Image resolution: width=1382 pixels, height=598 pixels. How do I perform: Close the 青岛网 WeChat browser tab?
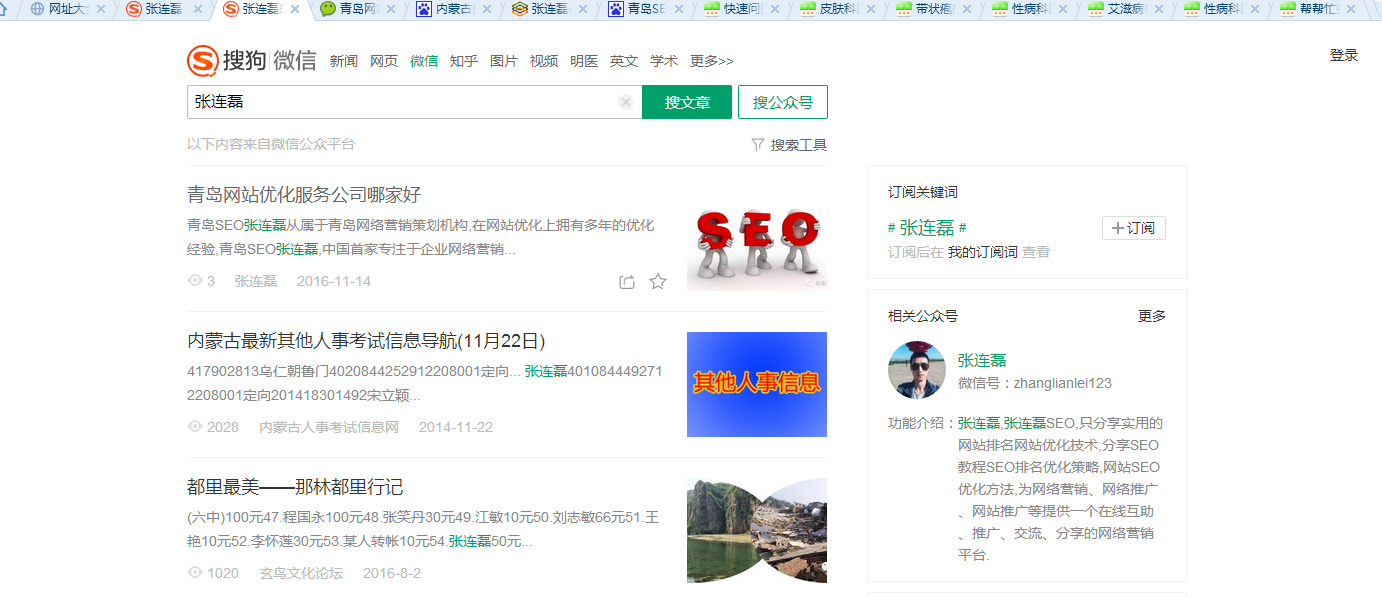390,9
